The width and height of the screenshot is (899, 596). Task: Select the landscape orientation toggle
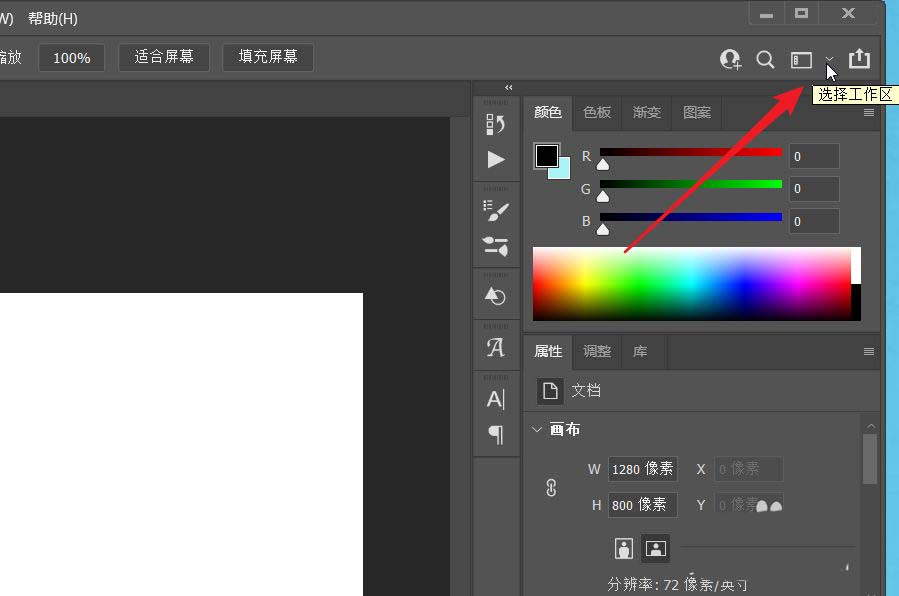[x=655, y=548]
